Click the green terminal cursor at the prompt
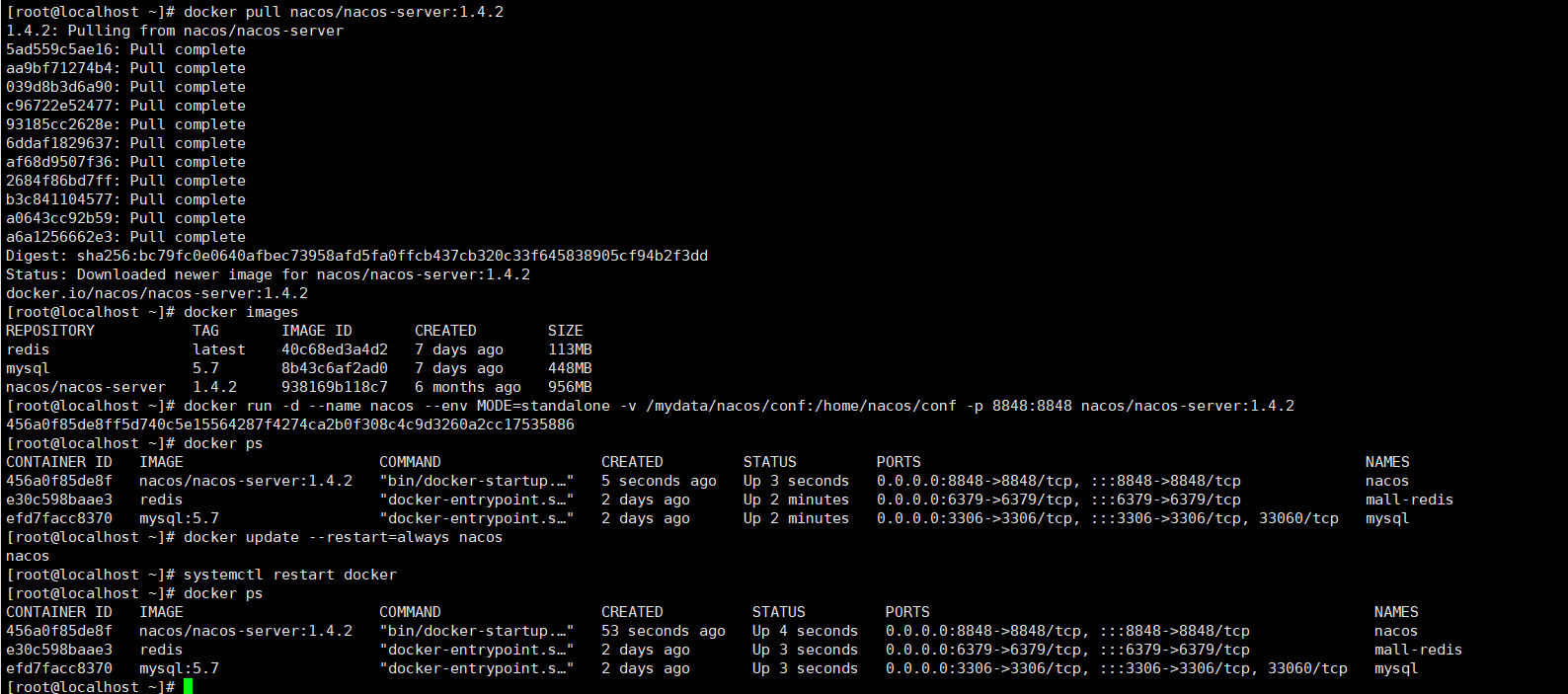Screen dimensions: 1568x694 click(188, 686)
